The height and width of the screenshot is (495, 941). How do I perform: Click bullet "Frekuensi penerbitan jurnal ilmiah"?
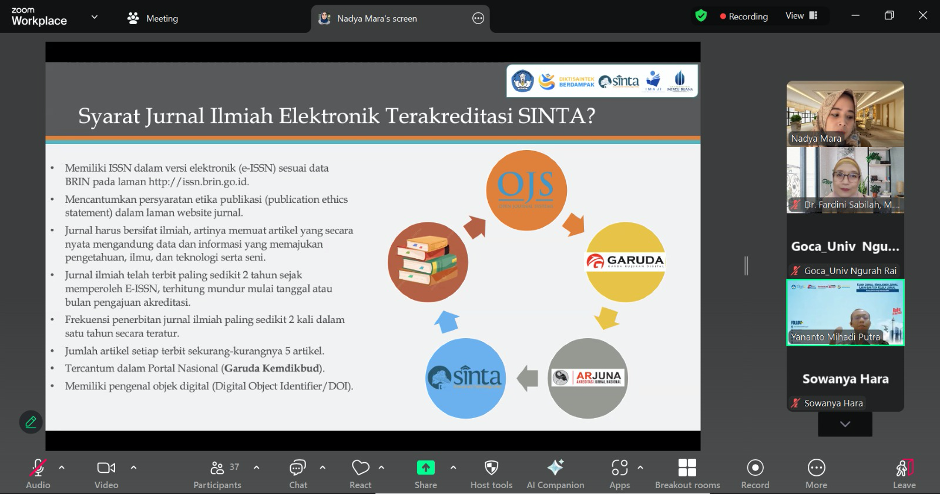tap(205, 326)
